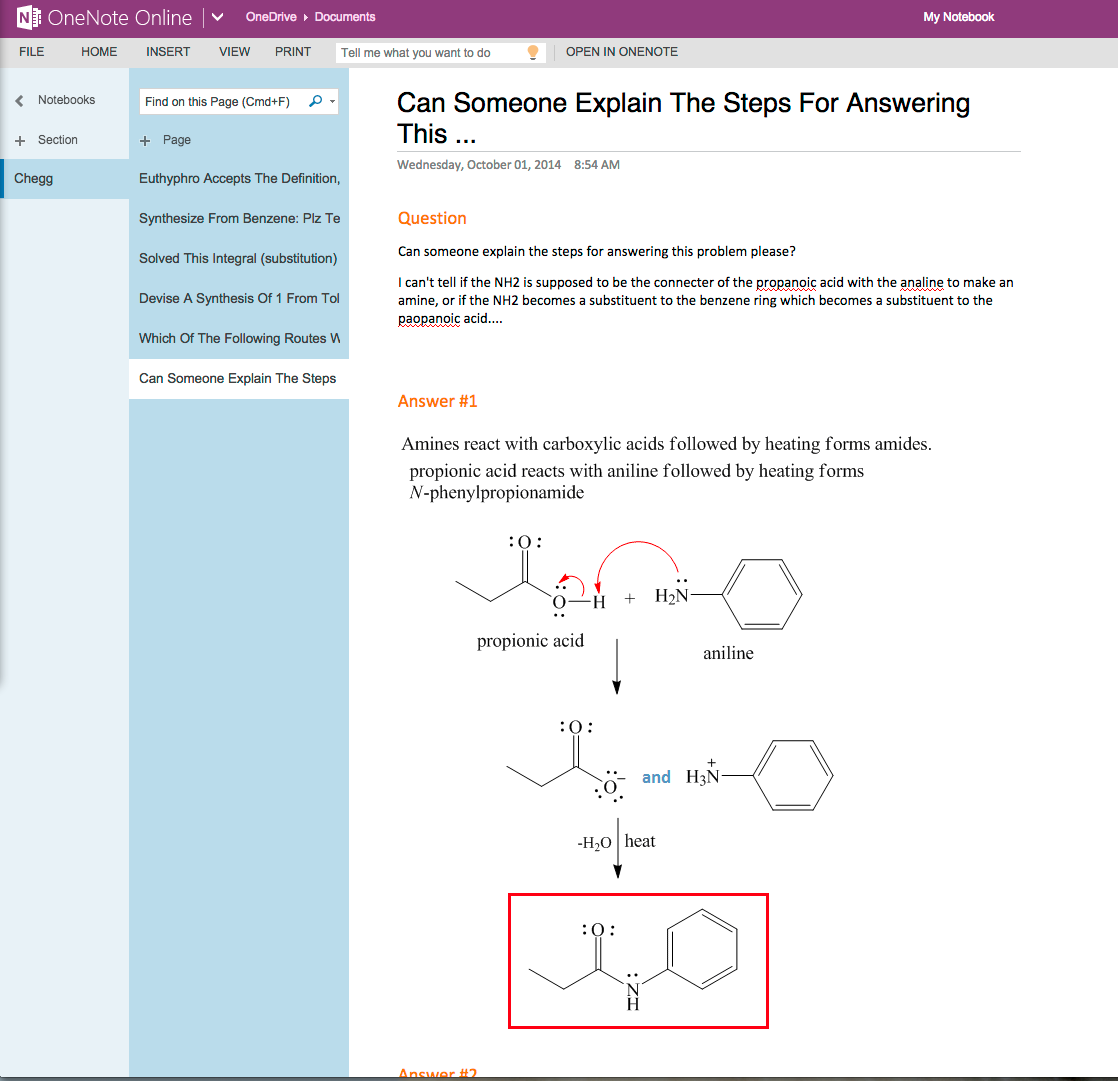Open the FILE menu
Viewport: 1118px width, 1082px height.
[x=32, y=52]
